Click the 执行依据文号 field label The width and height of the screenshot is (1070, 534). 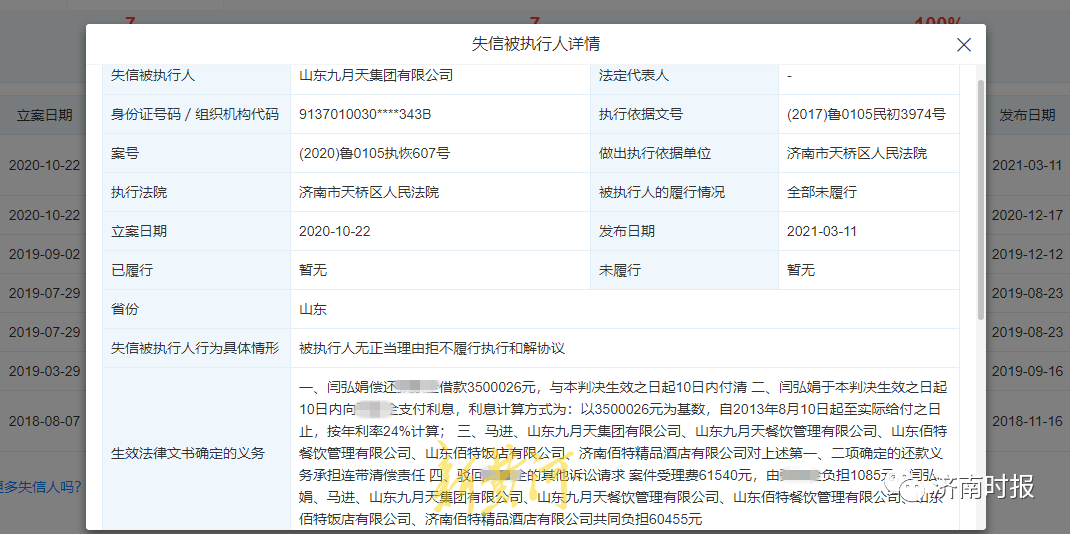click(641, 115)
